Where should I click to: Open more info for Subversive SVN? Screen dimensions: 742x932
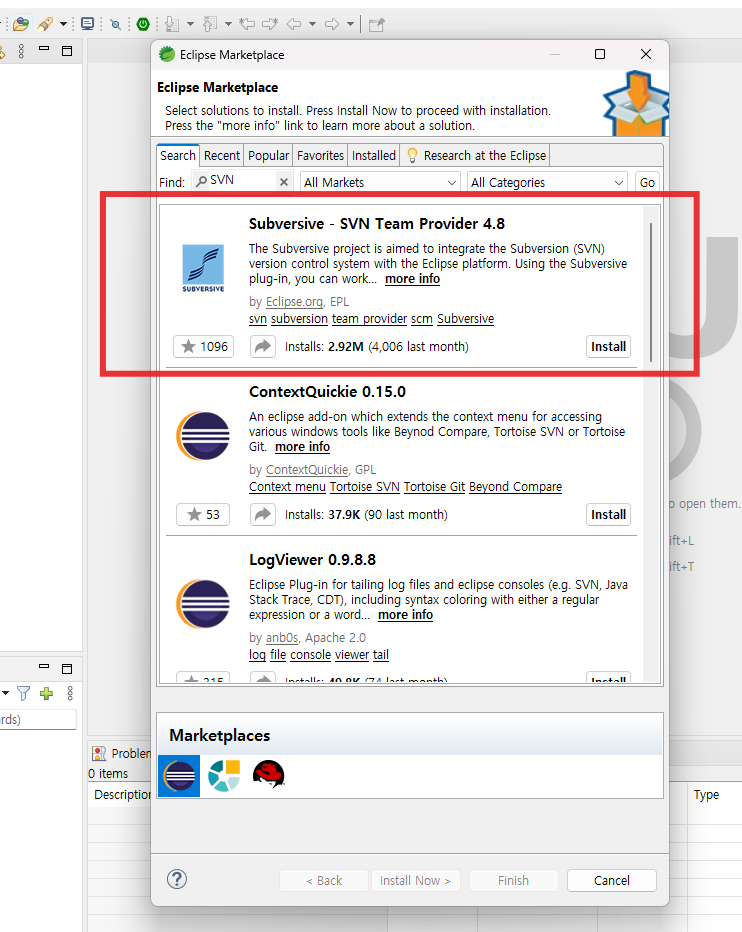pyautogui.click(x=412, y=279)
